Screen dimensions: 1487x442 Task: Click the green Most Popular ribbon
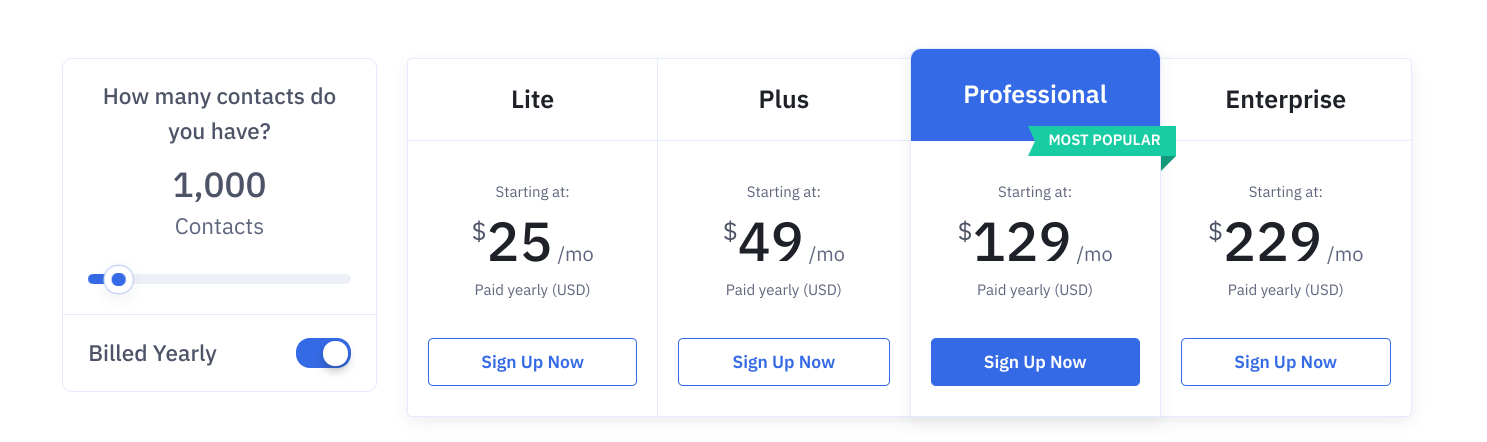click(1104, 140)
